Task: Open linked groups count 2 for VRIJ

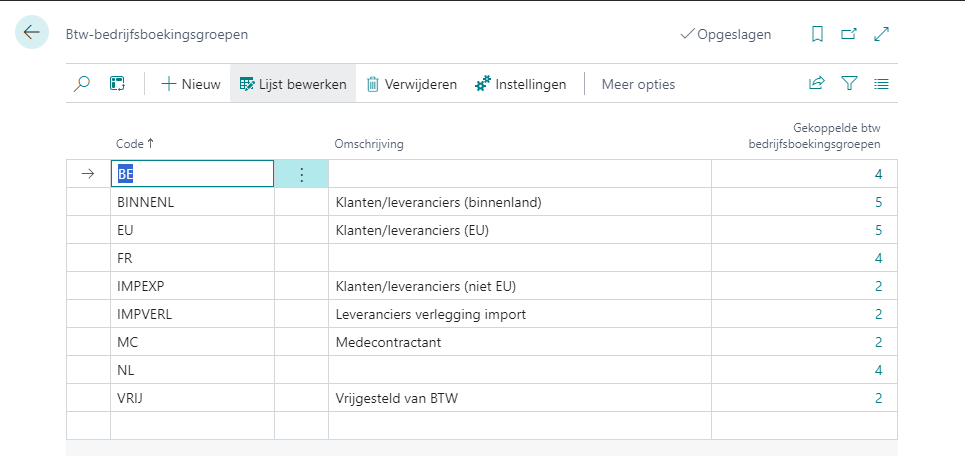Action: point(878,399)
